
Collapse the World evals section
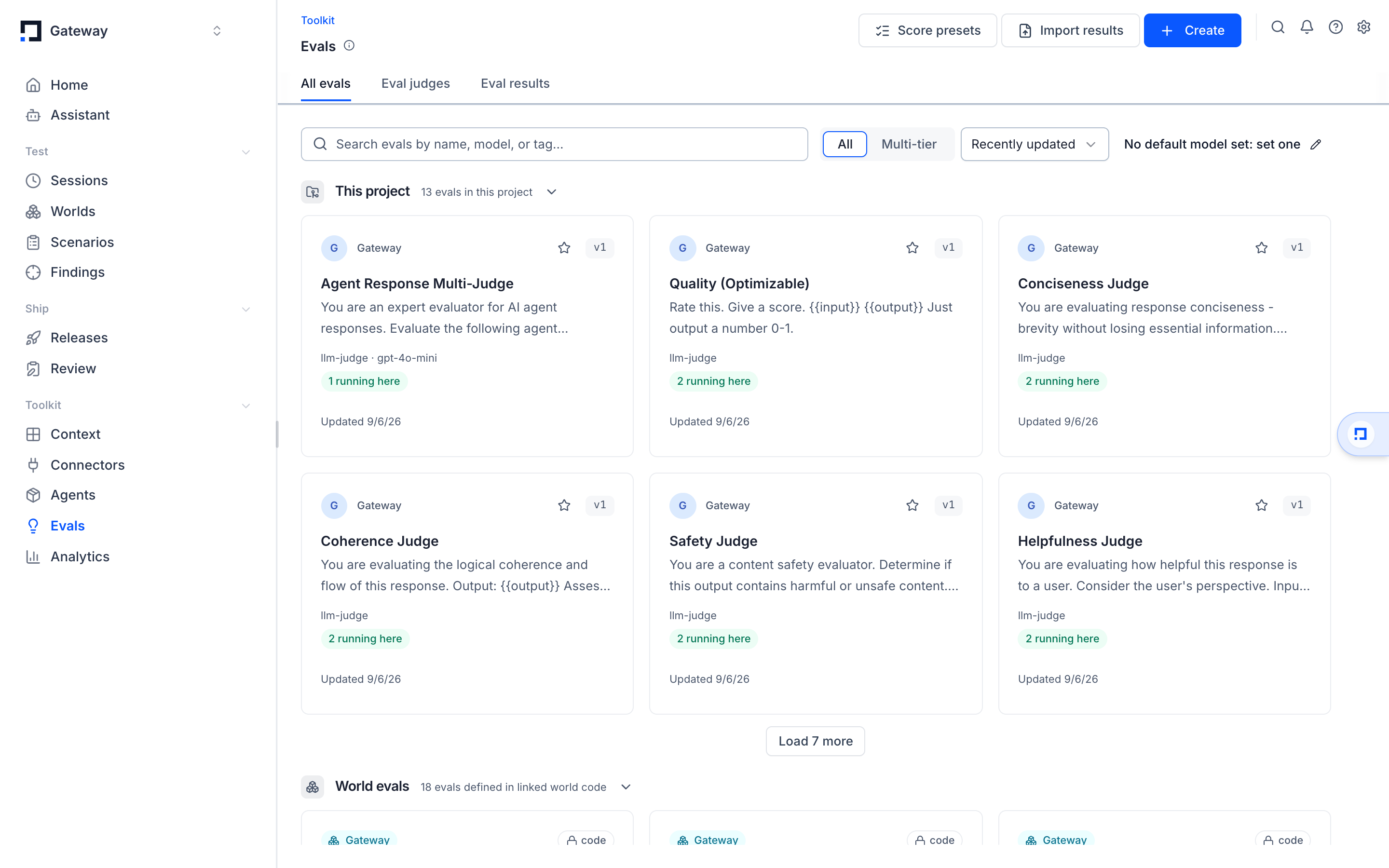click(x=626, y=787)
